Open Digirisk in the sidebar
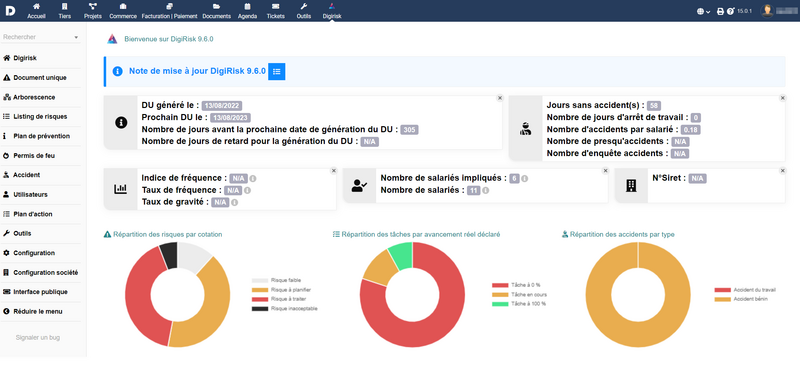 [20, 58]
